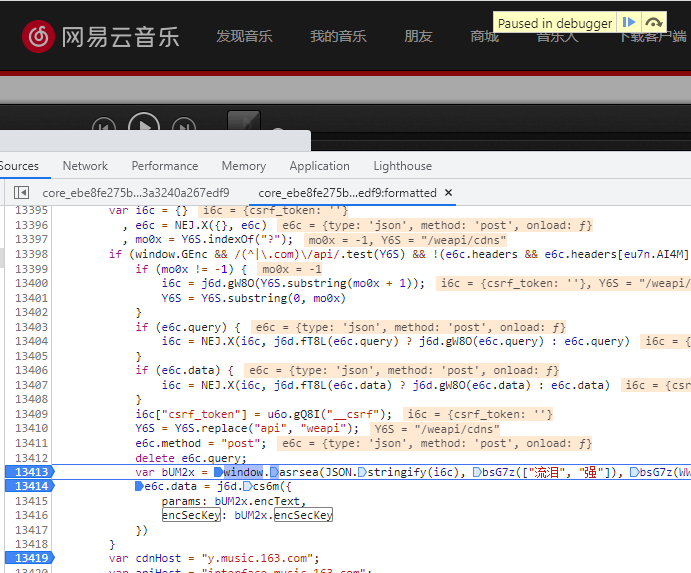Switch to the Sources panel tab
Image resolution: width=691 pixels, height=573 pixels.
point(19,166)
